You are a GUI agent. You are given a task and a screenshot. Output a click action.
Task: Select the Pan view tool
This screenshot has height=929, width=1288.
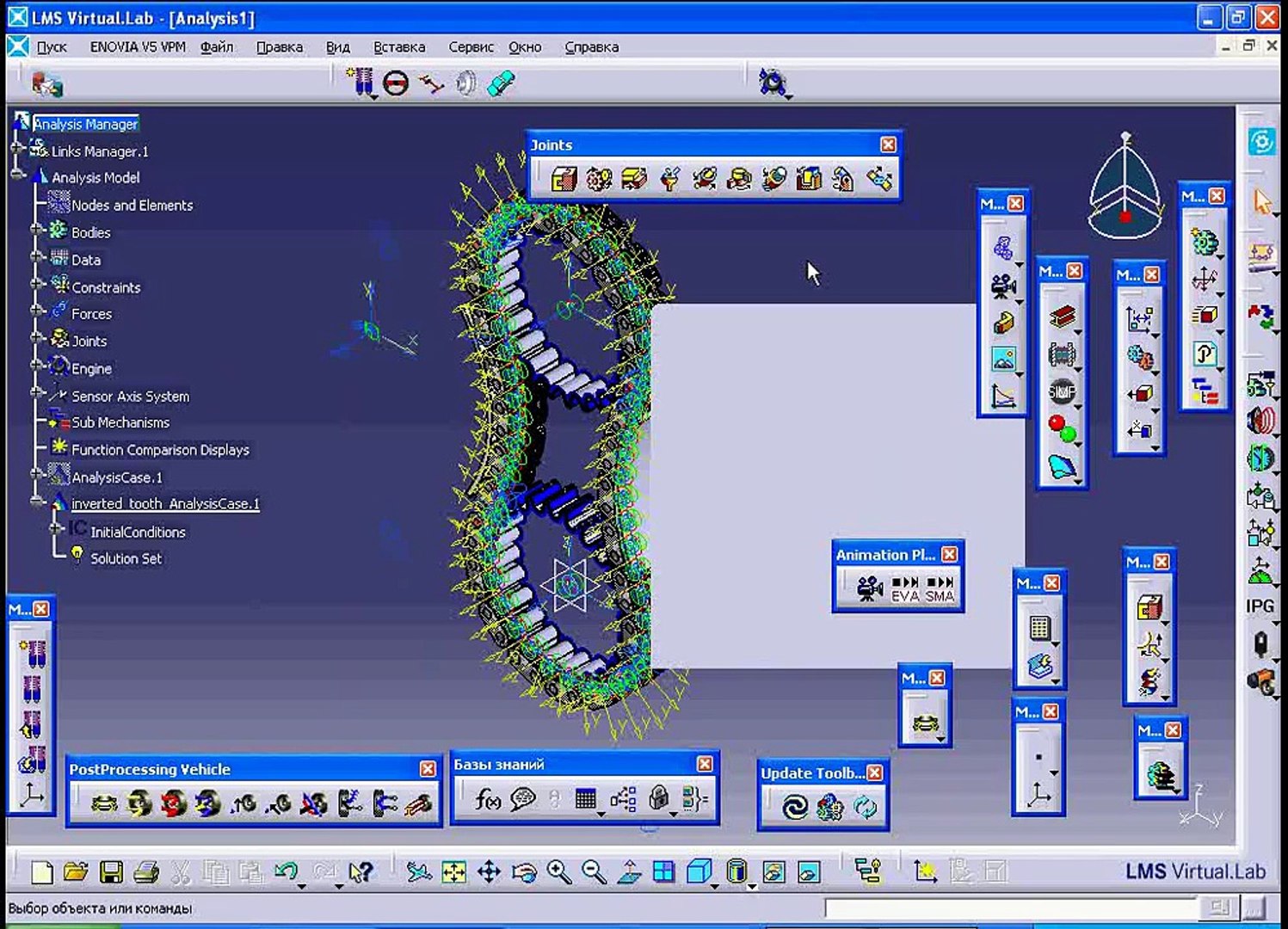click(x=489, y=872)
